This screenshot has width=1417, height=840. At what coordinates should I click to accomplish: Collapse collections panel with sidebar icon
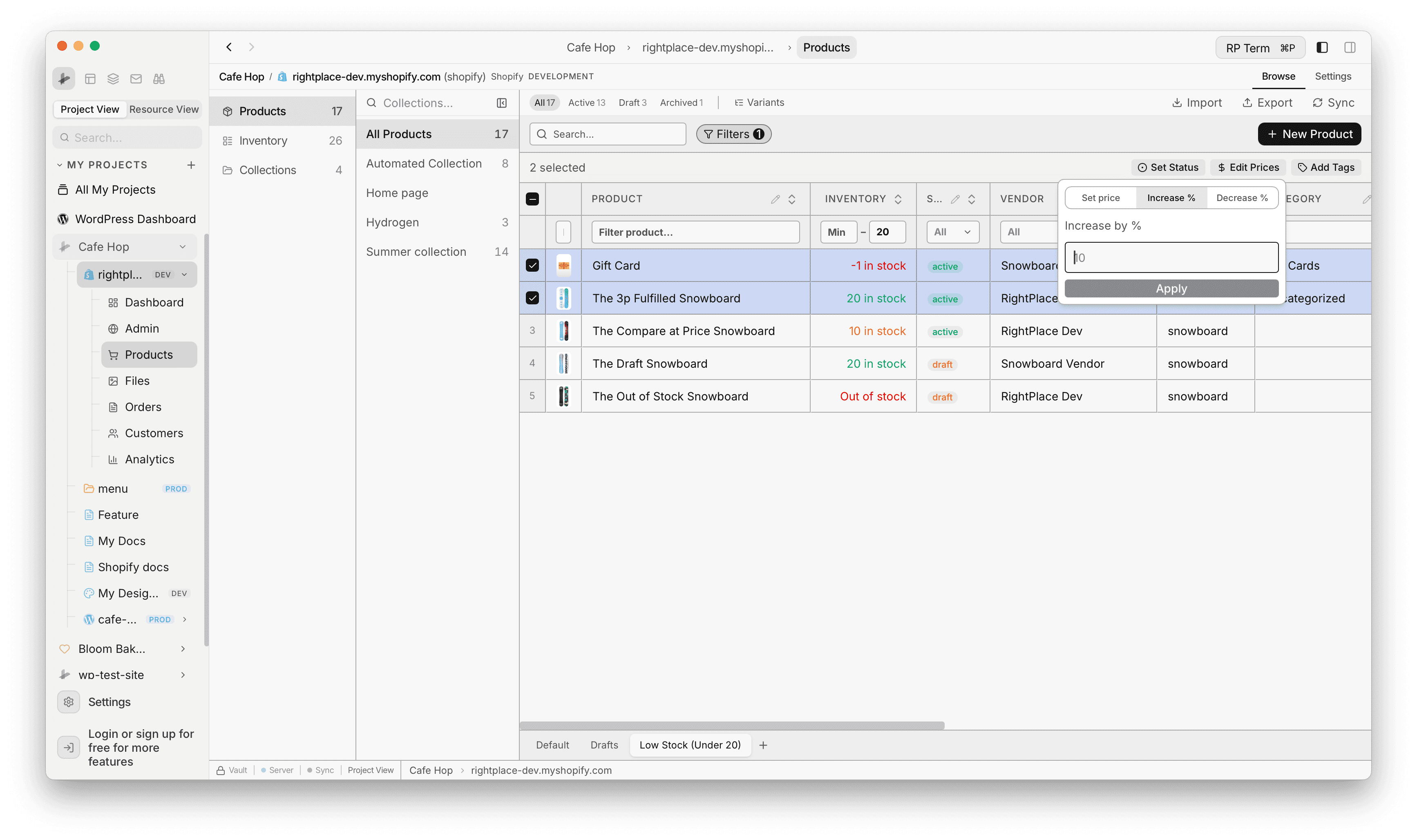point(501,103)
